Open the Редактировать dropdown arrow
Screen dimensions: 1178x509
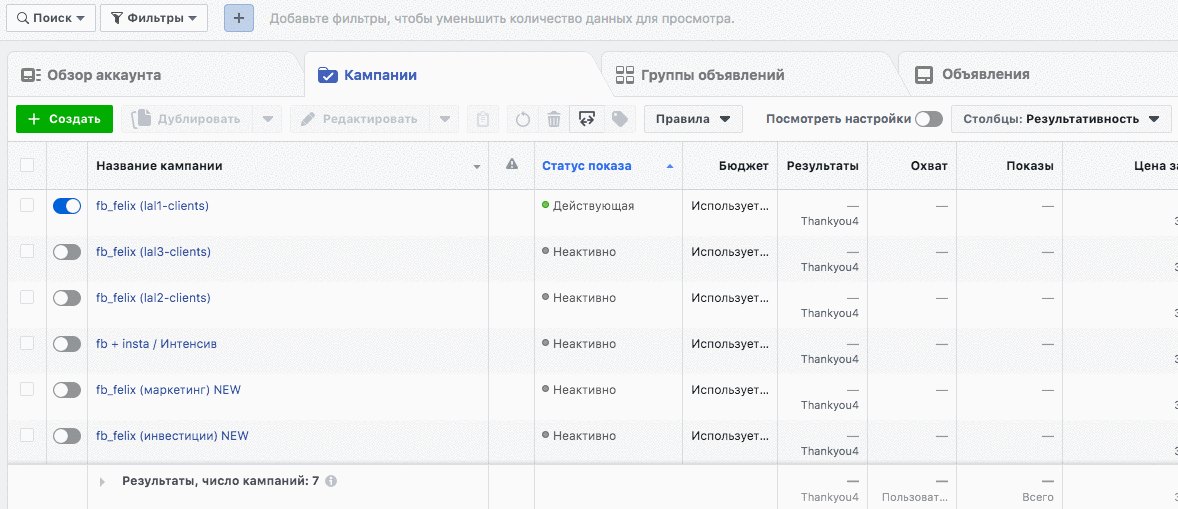444,119
